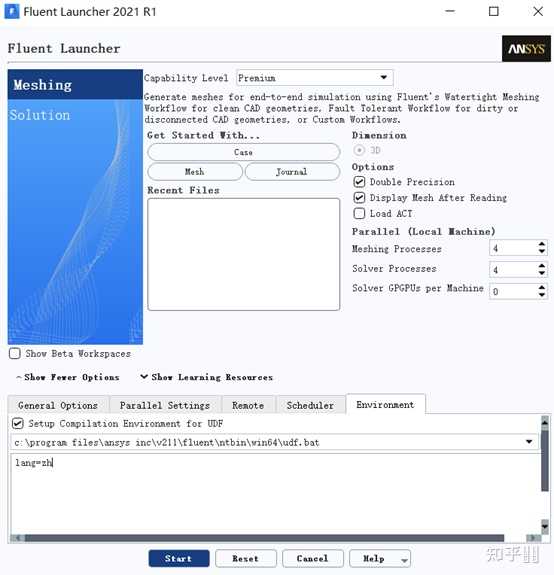
Task: Click the Cancel button
Action: coord(313,558)
